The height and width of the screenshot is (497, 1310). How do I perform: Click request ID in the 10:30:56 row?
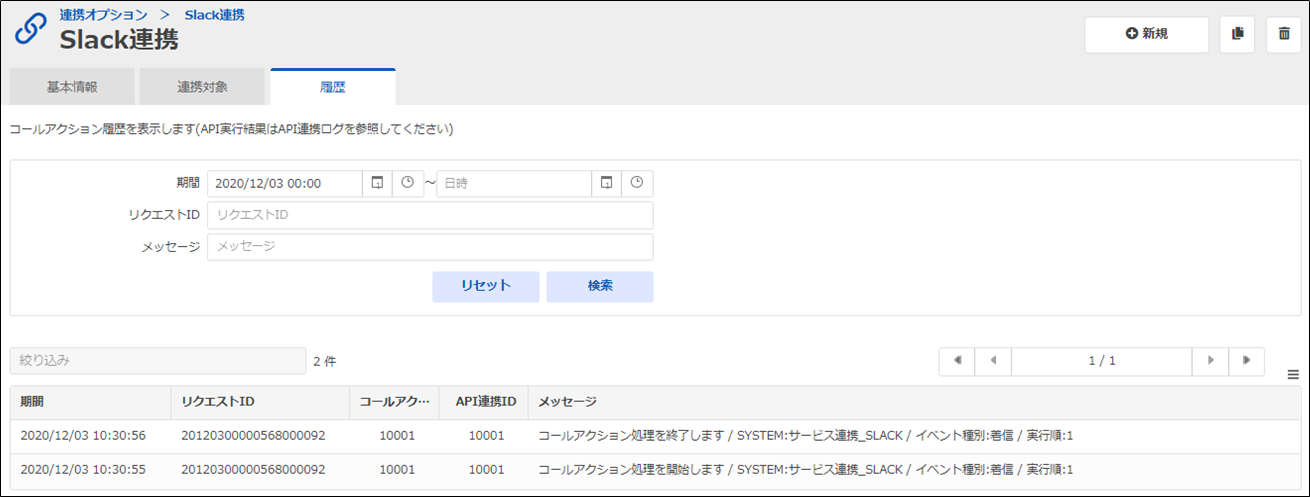coord(253,436)
